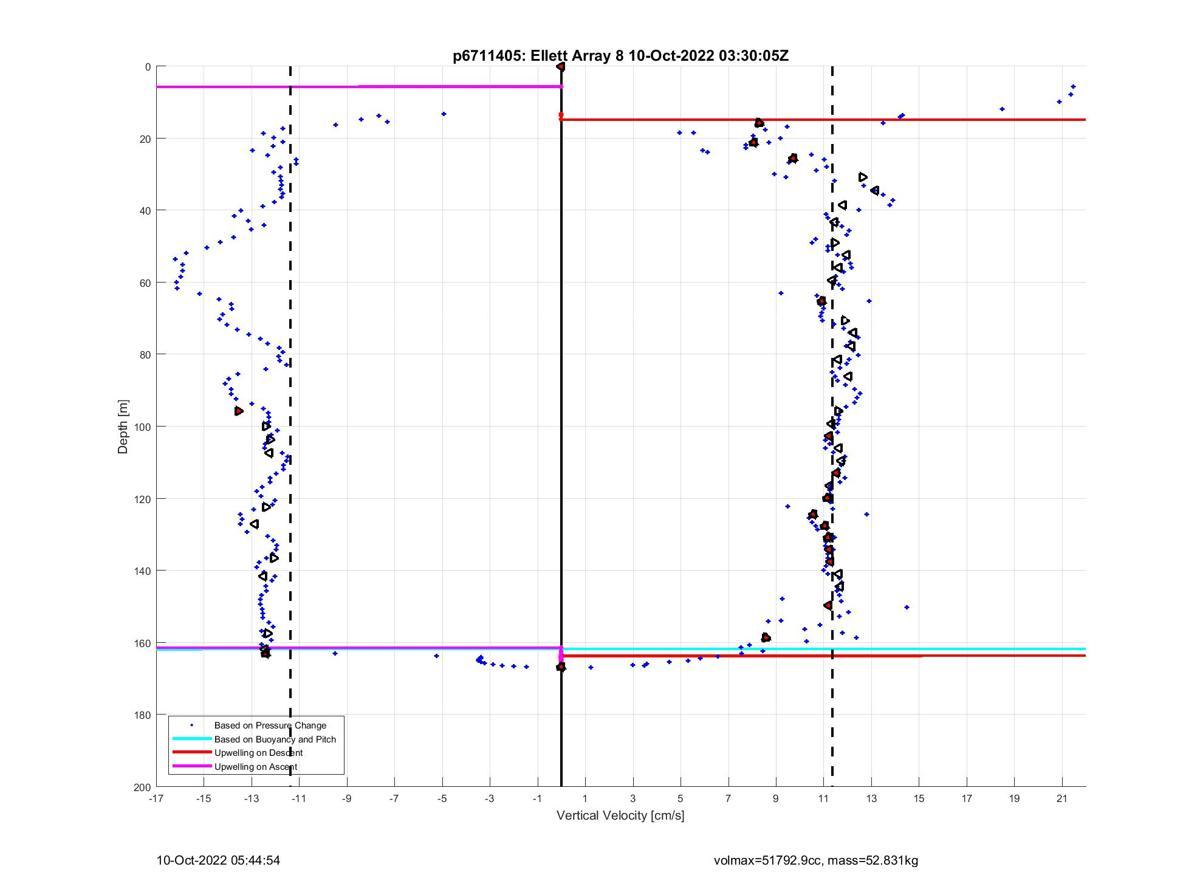Click x-axis tick label '21'
The height and width of the screenshot is (885, 1200).
(1062, 798)
